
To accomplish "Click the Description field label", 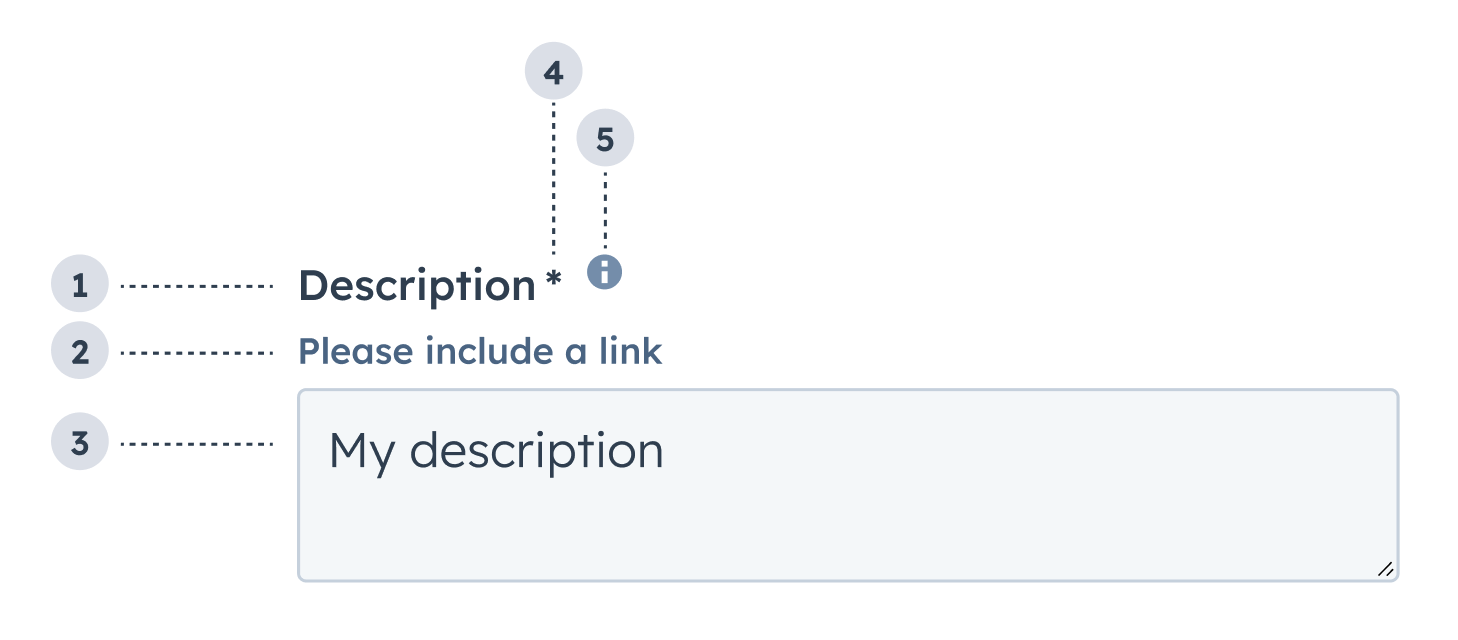I will point(417,286).
